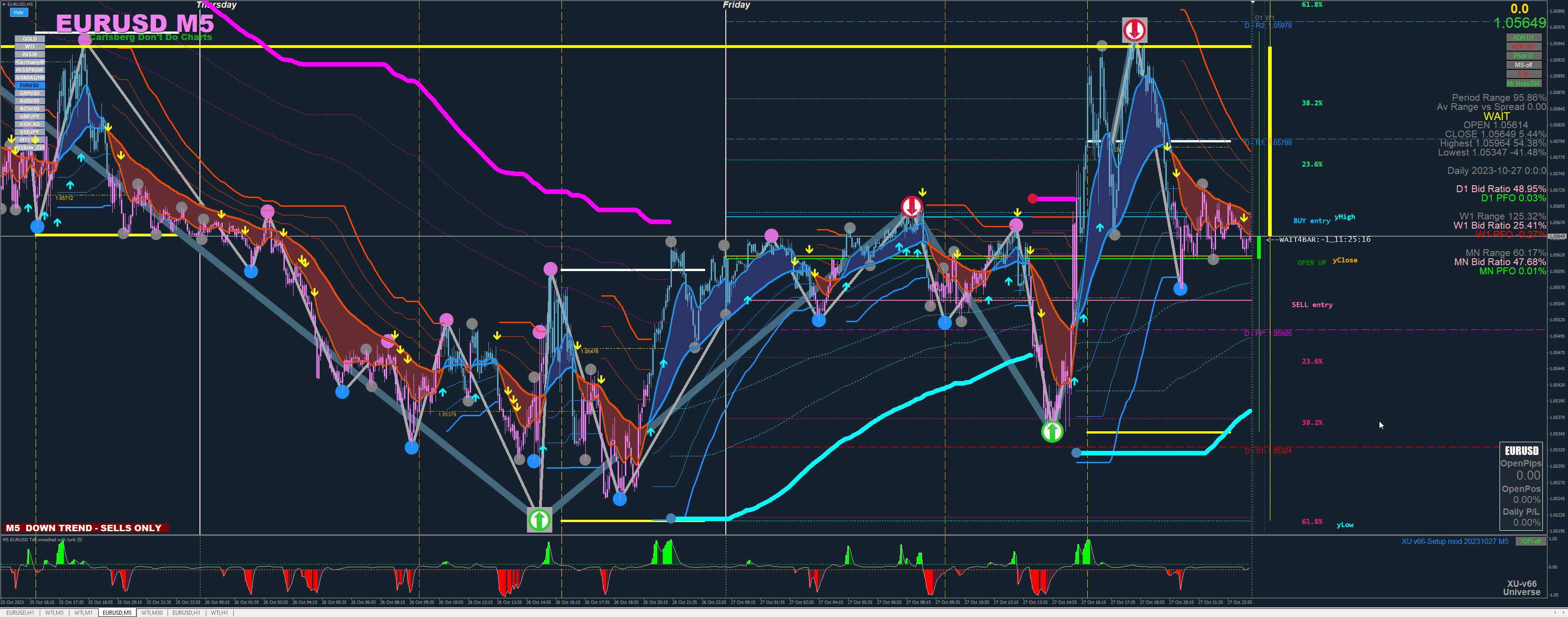Switch to #USNDAQ100 symbol

coord(29,78)
